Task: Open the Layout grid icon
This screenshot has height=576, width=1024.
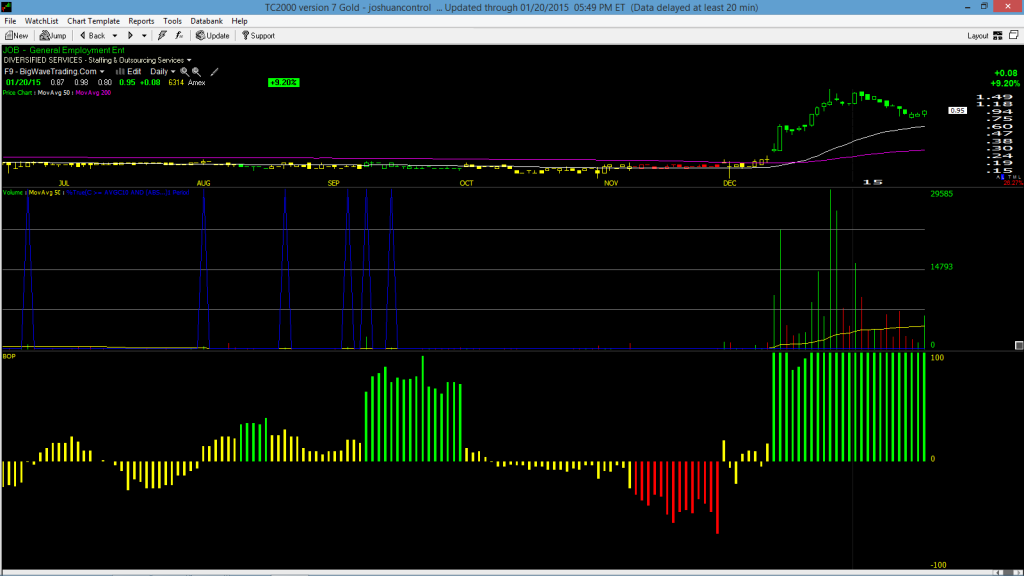Action: click(x=997, y=36)
